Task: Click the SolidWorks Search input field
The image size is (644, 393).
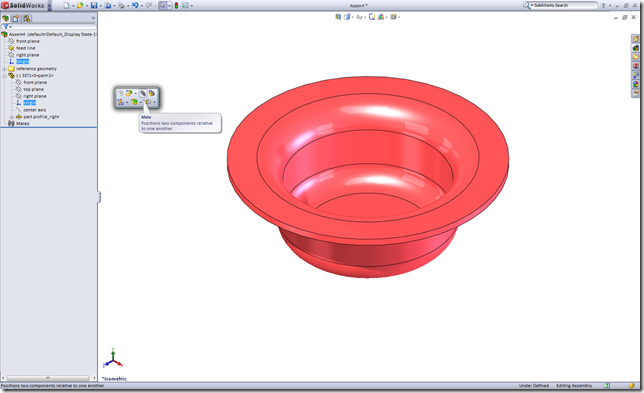Action: click(x=565, y=5)
